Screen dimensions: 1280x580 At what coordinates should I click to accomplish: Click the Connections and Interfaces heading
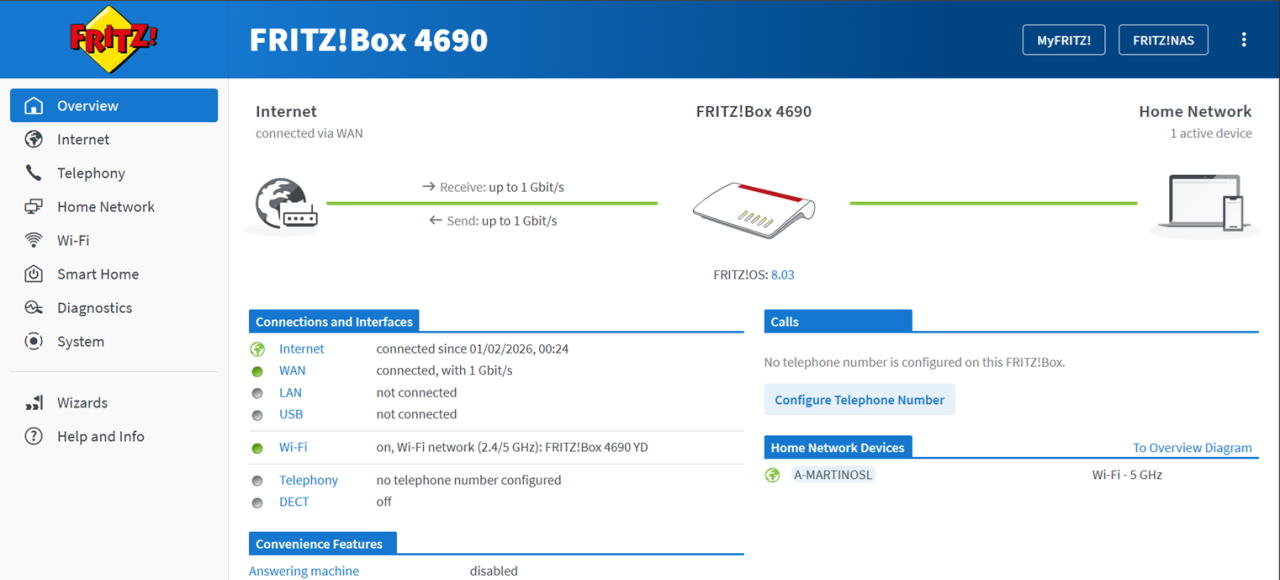coord(334,322)
